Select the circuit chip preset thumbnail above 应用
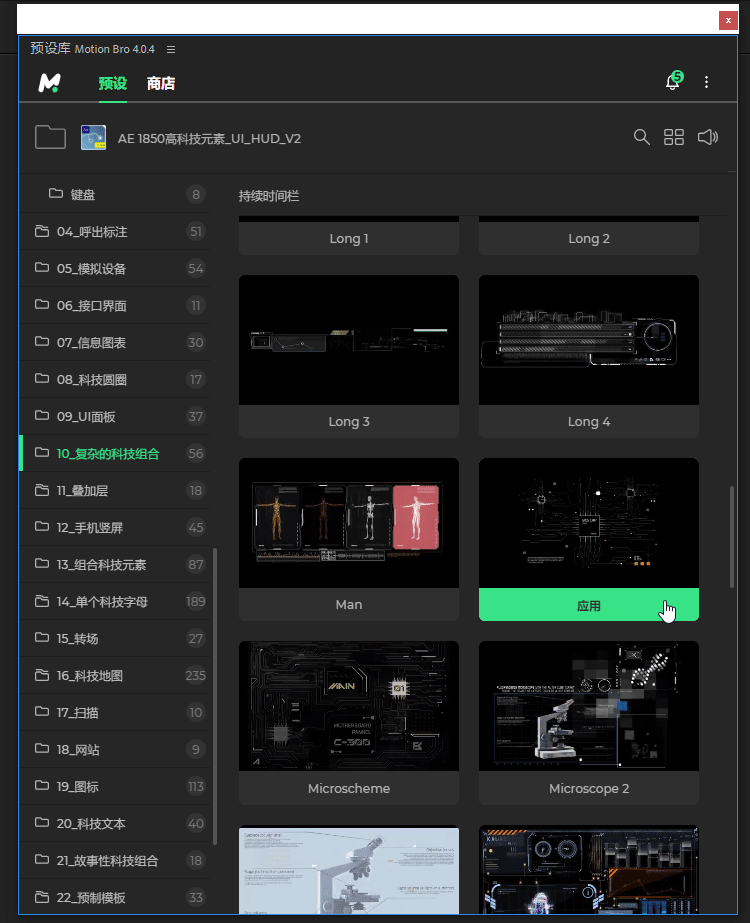Image resolution: width=750 pixels, height=923 pixels. [589, 523]
